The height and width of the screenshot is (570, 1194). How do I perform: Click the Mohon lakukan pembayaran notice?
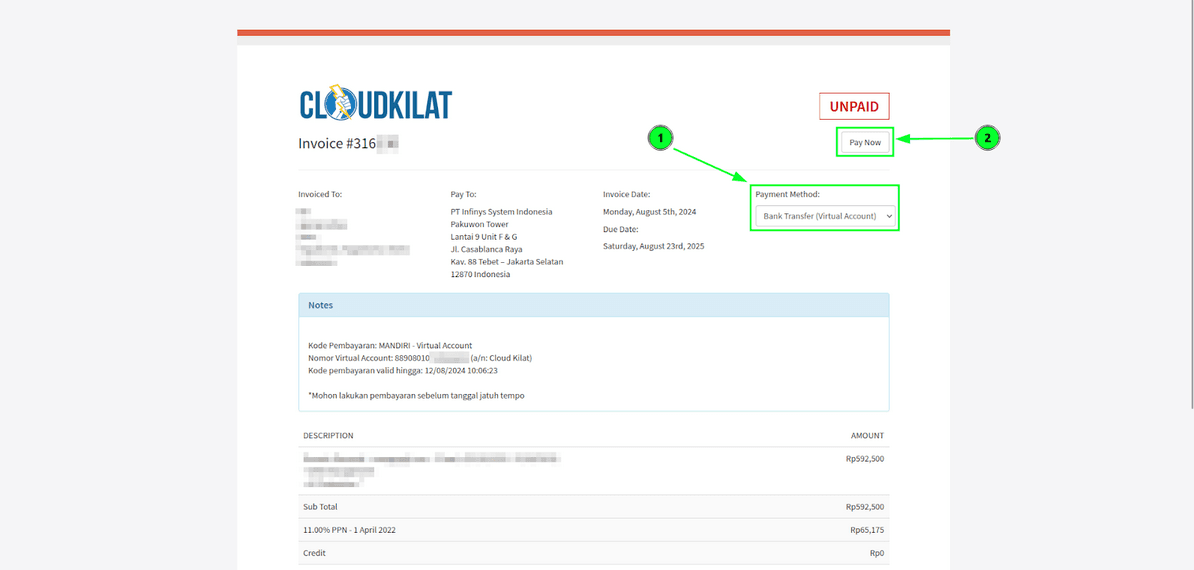(417, 396)
